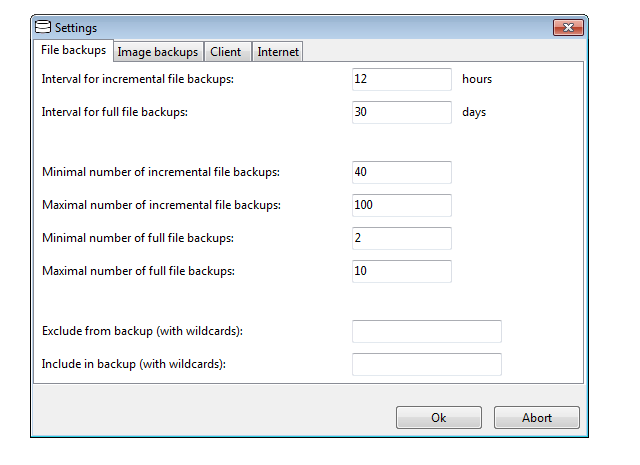Viewport: 640px width, 465px height.
Task: Go to the Internet tab
Action: tap(277, 52)
